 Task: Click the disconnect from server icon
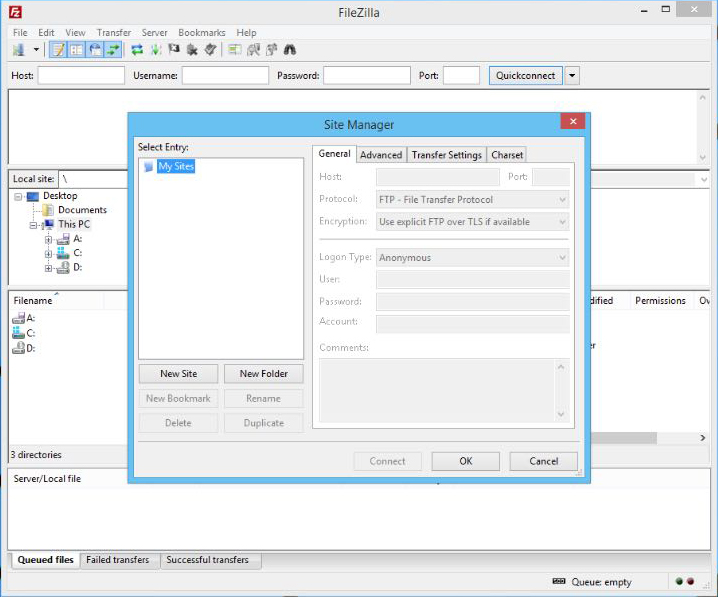pos(192,49)
